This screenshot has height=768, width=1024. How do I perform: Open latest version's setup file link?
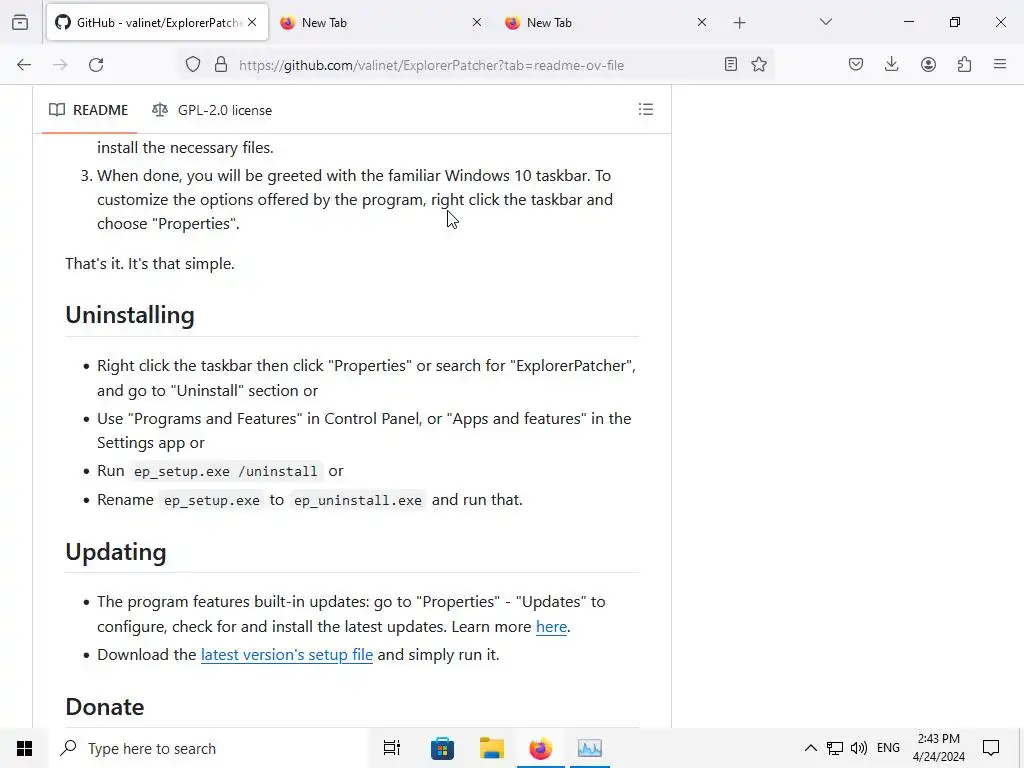click(287, 655)
